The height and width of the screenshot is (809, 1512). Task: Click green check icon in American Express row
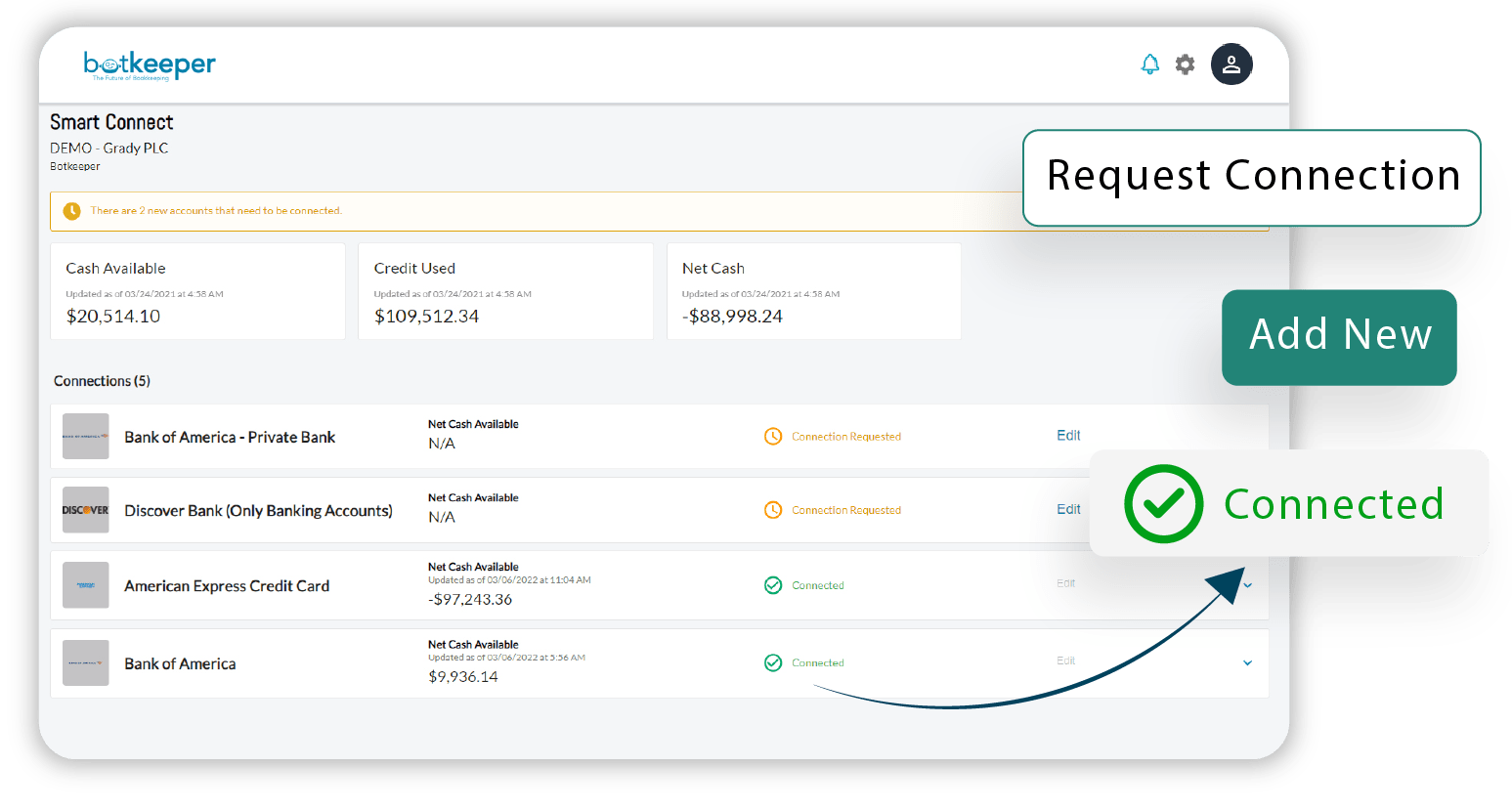[x=772, y=585]
